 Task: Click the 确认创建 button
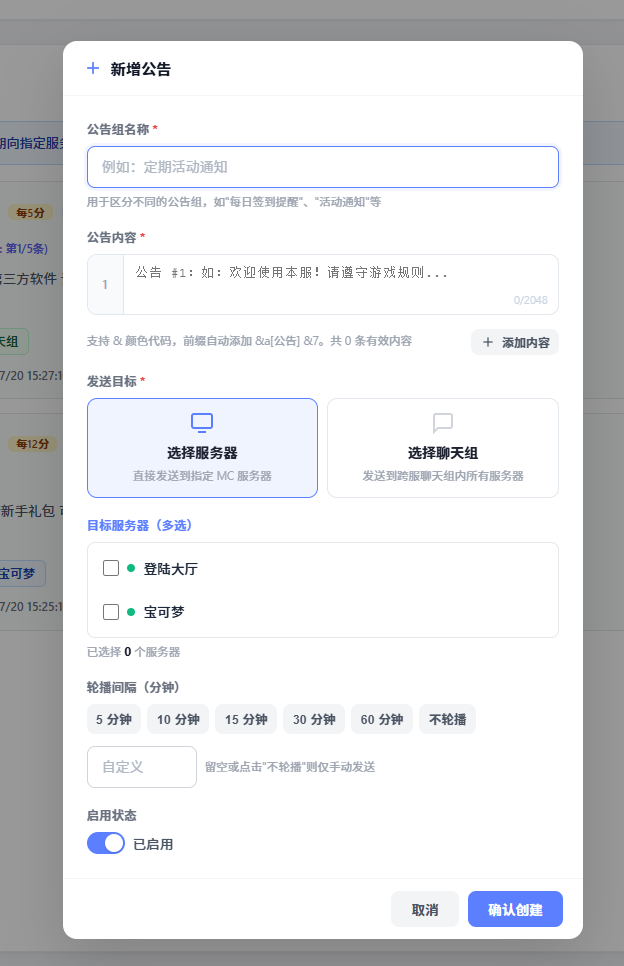point(515,909)
